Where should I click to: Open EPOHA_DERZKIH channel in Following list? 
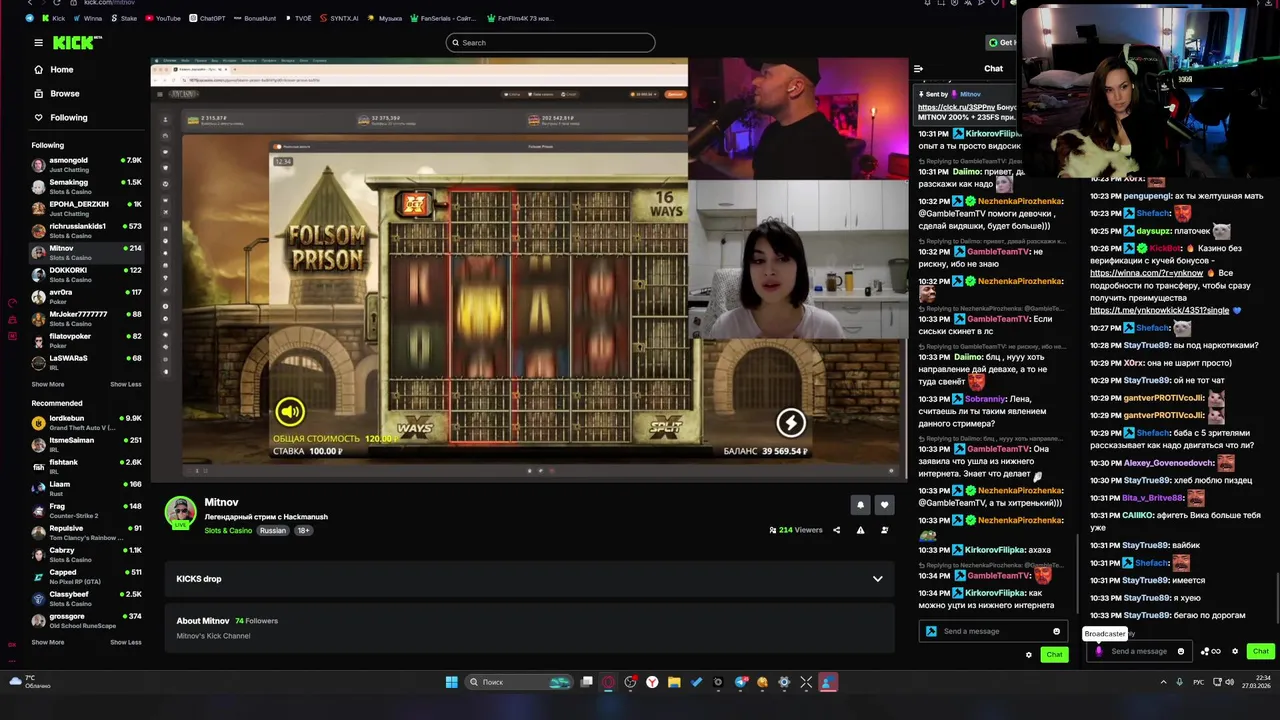[87, 208]
